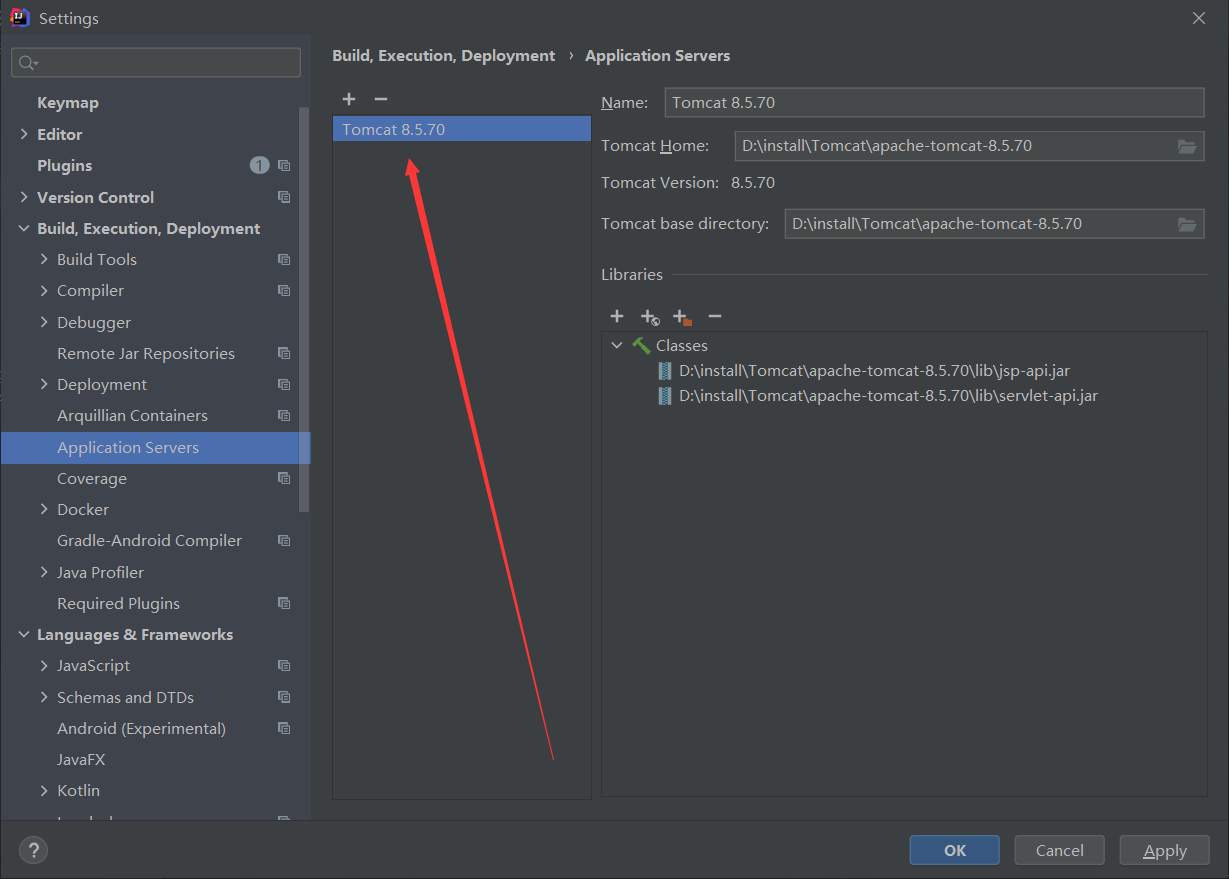Select the jsp-api.jar library path
The width and height of the screenshot is (1229, 879).
click(875, 371)
